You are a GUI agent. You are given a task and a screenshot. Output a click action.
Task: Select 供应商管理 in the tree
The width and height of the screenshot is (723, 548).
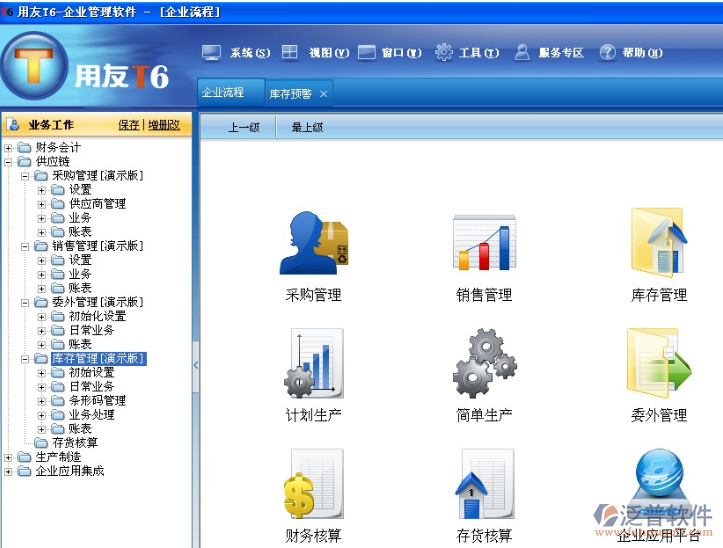[x=97, y=204]
